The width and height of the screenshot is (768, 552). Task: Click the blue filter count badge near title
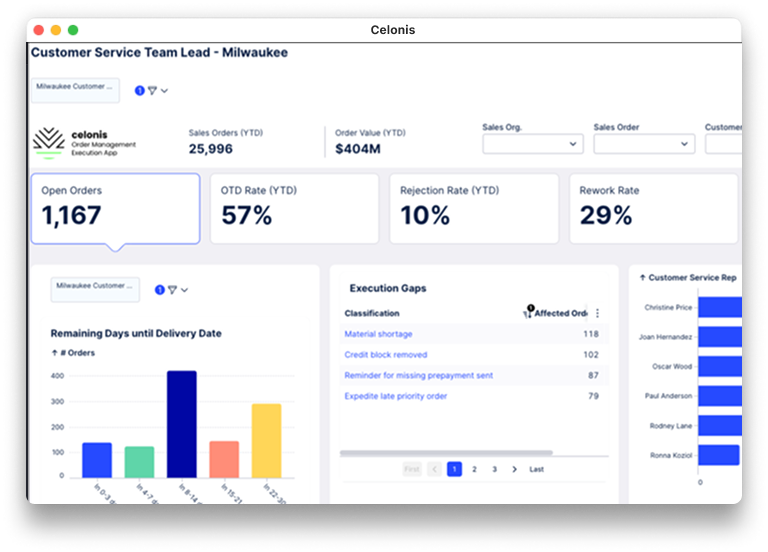[140, 91]
